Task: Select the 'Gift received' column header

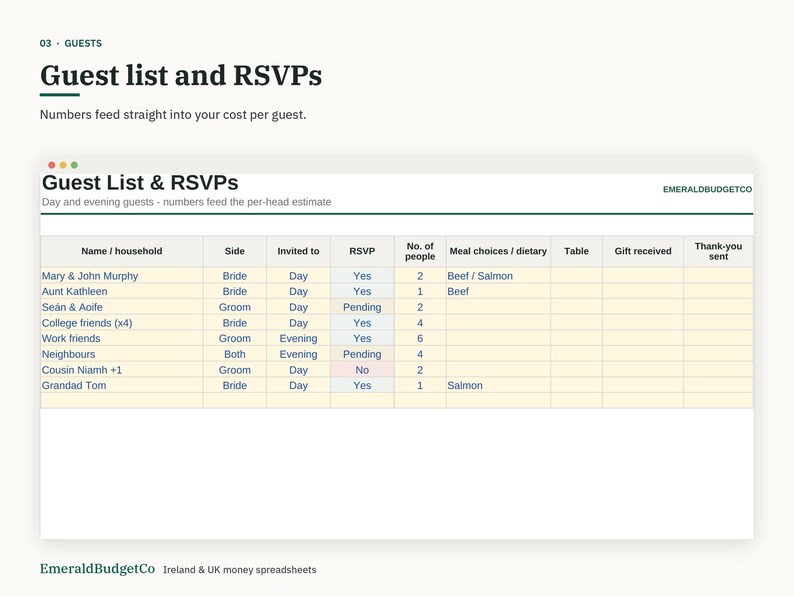Action: pyautogui.click(x=643, y=251)
